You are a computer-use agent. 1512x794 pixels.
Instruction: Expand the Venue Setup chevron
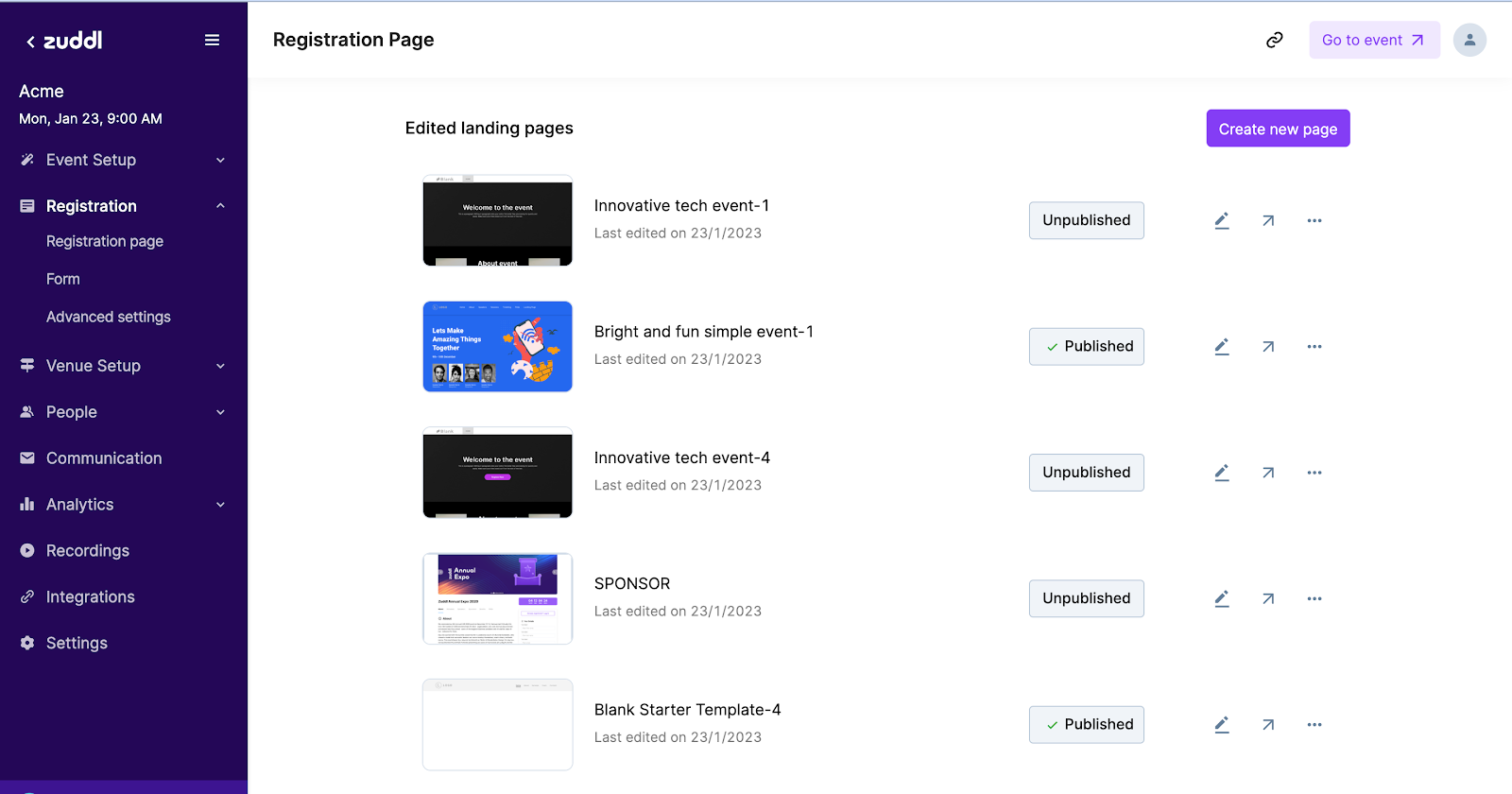click(220, 366)
